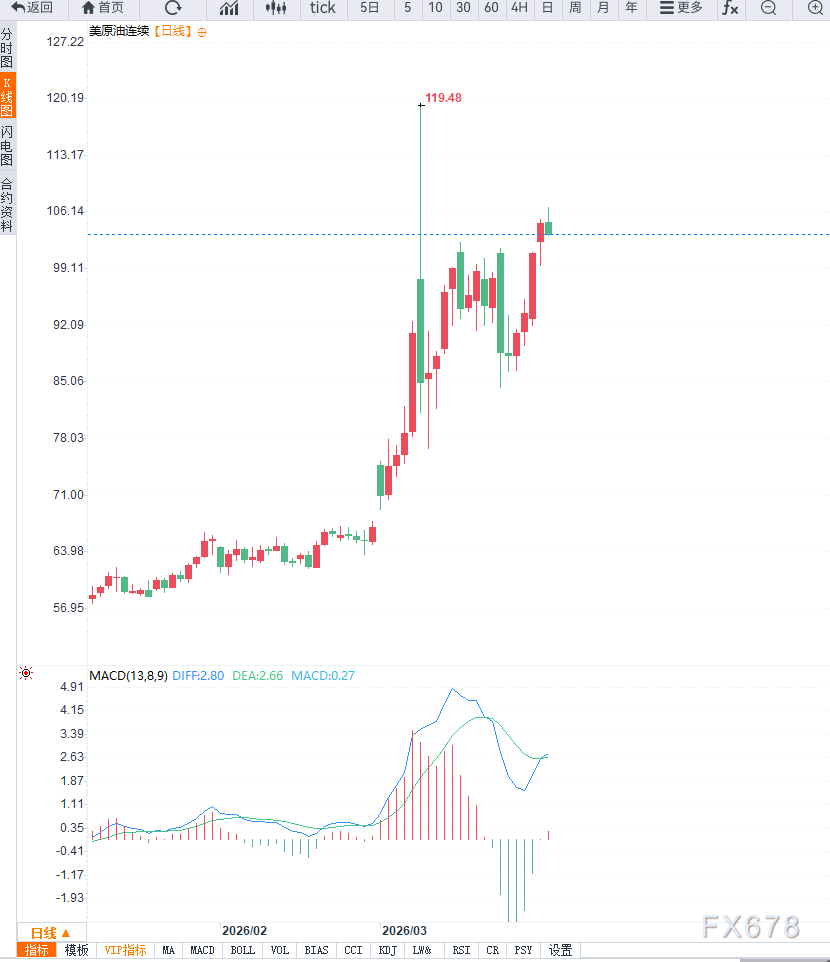830x962 pixels.
Task: Expand the 更多 more menu
Action: pos(681,8)
